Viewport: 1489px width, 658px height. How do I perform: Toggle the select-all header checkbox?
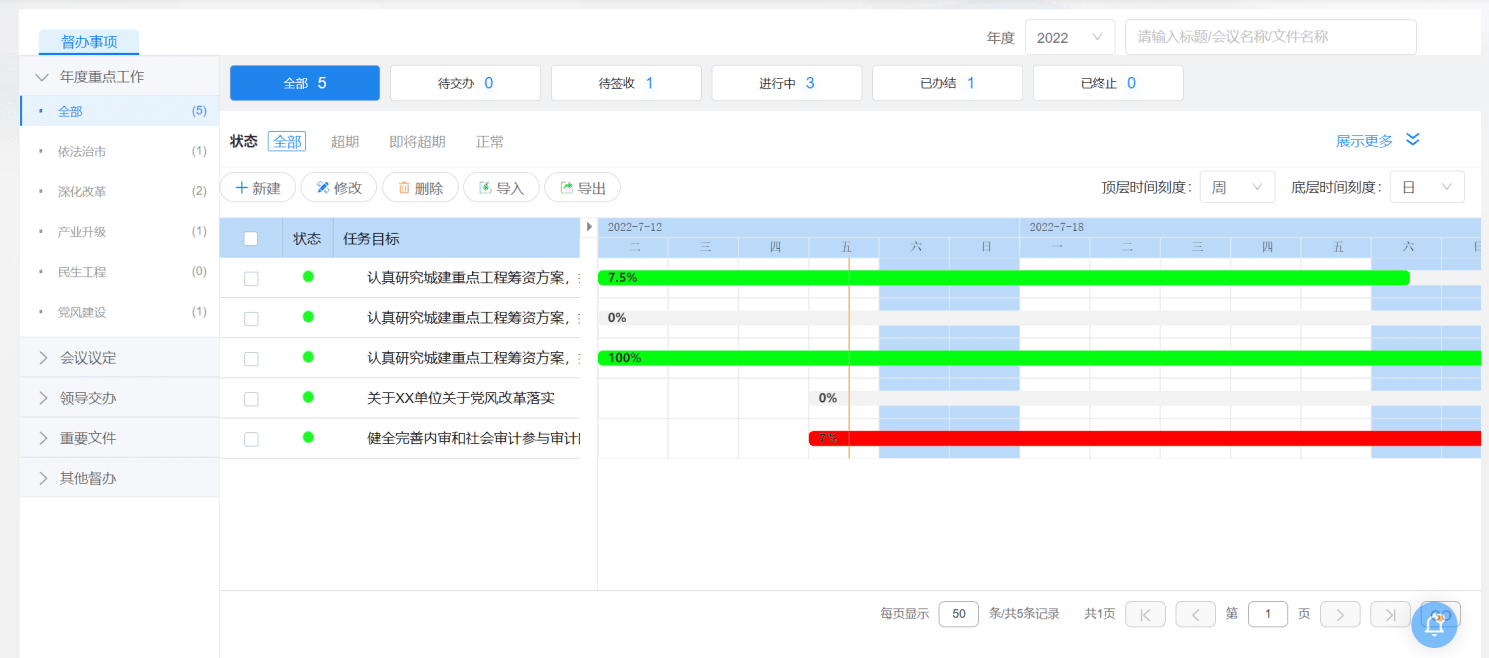coord(251,238)
